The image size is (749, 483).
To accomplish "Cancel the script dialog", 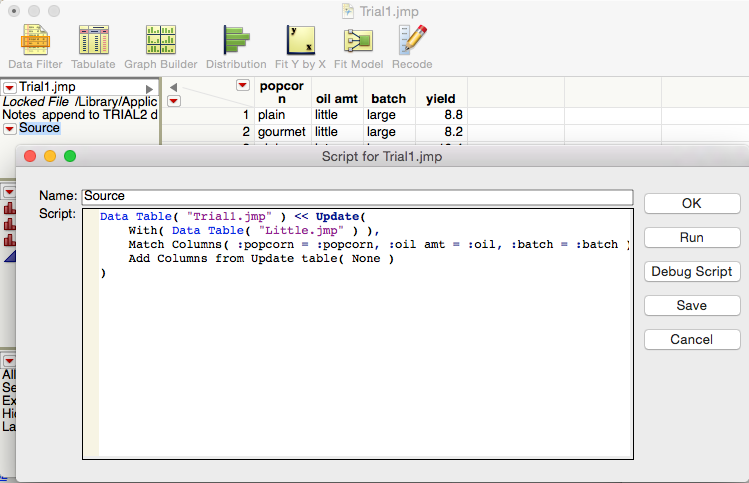I will (x=692, y=339).
